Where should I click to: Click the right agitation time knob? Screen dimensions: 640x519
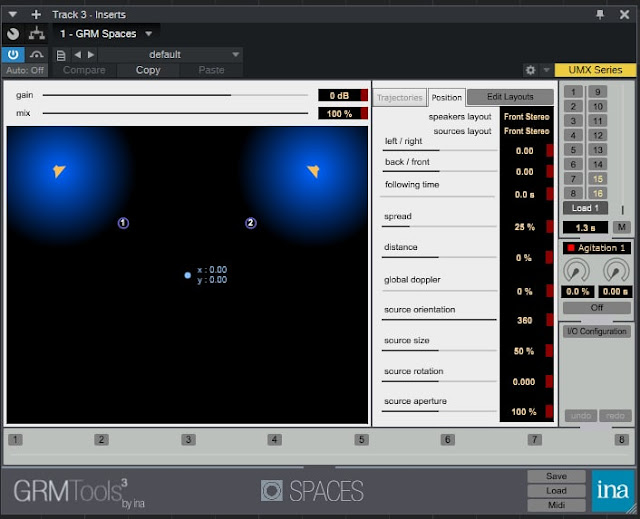[x=616, y=271]
